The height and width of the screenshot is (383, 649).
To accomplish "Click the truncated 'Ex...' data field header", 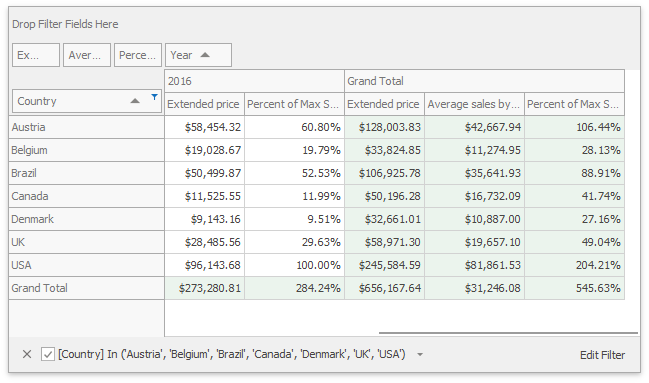I will pyautogui.click(x=36, y=55).
